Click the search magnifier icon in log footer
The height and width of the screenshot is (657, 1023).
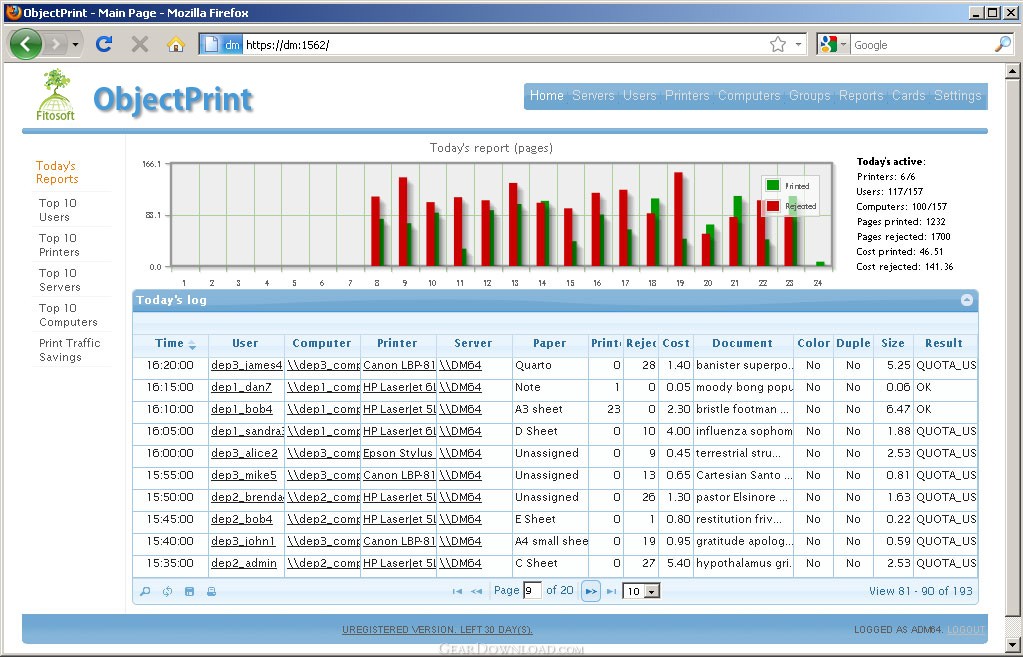click(x=145, y=591)
